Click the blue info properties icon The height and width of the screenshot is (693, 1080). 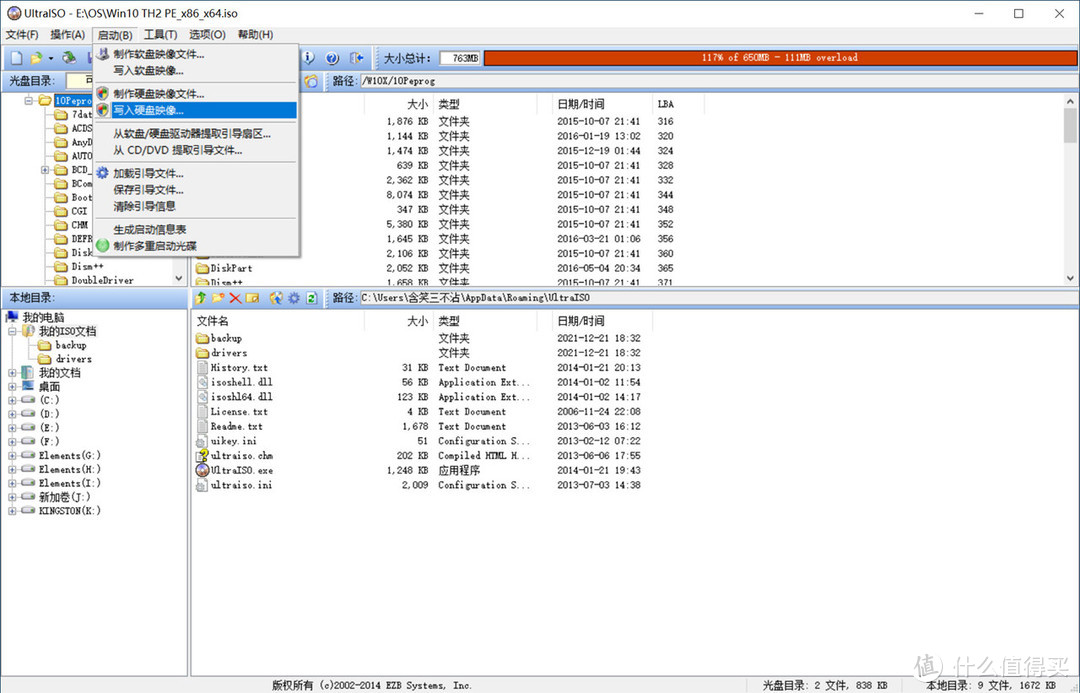tap(309, 58)
